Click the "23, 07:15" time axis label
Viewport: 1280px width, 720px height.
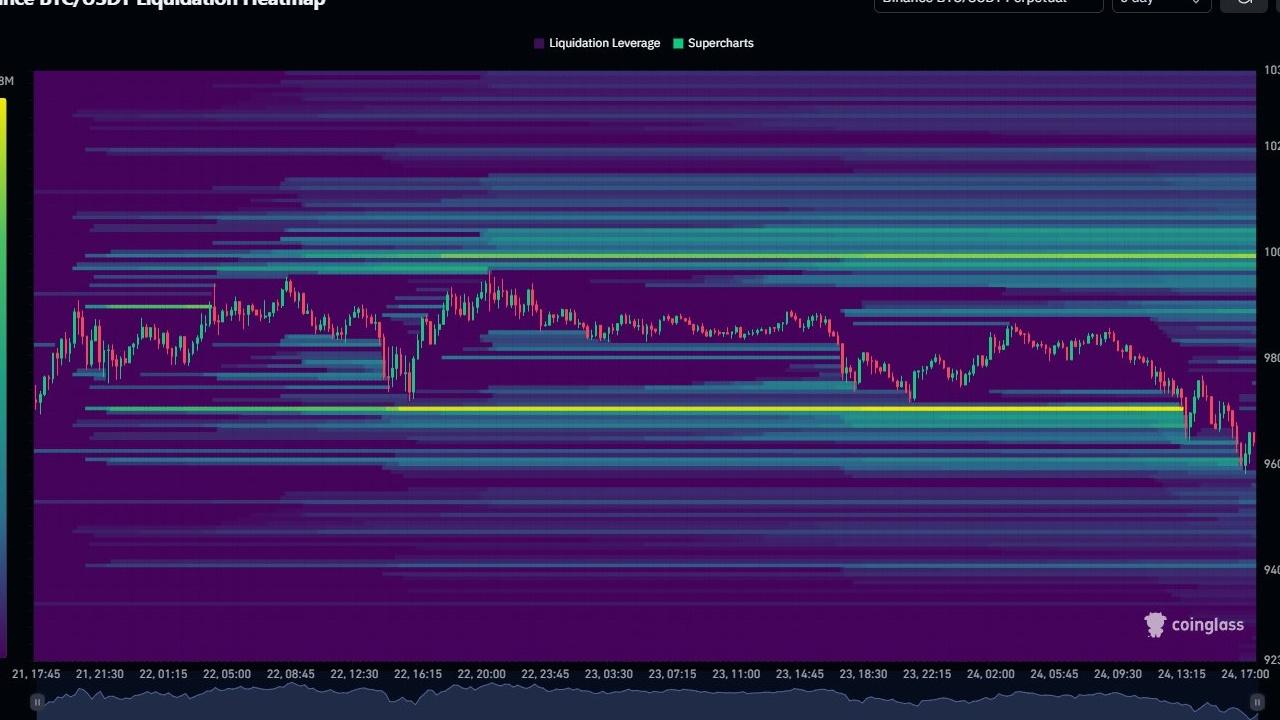point(672,674)
